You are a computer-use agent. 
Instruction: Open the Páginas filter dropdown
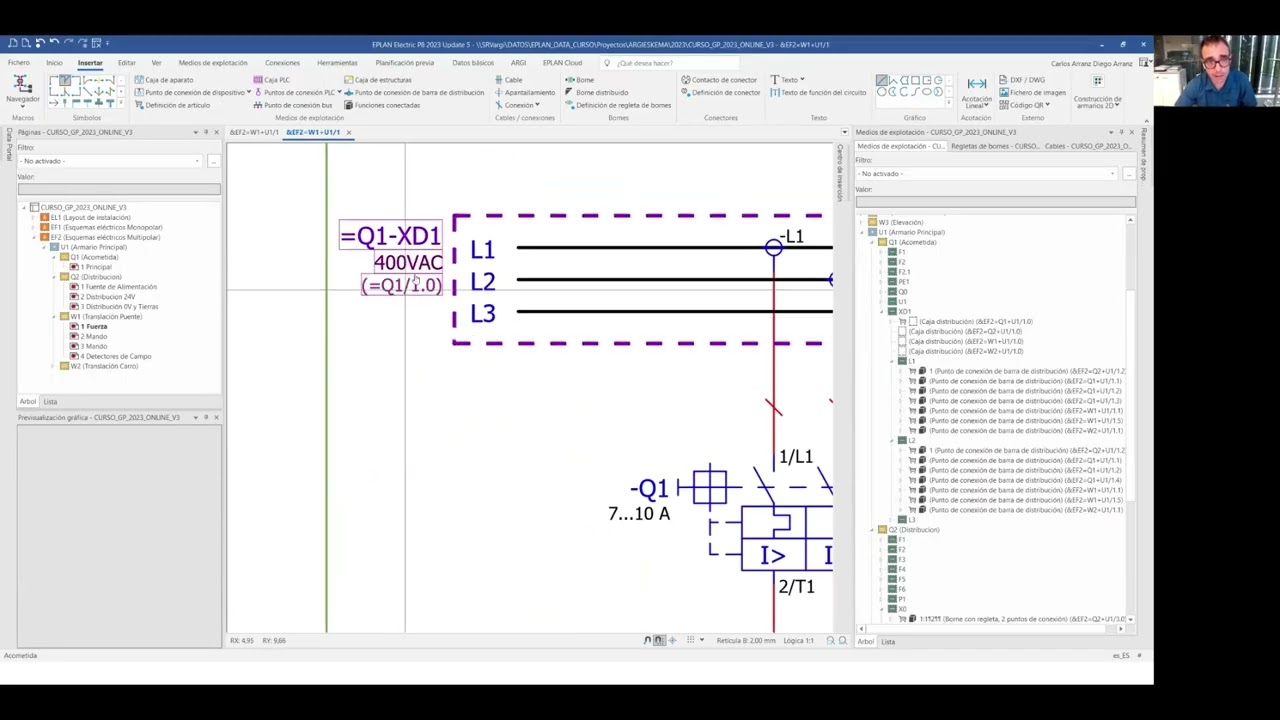pos(197,161)
